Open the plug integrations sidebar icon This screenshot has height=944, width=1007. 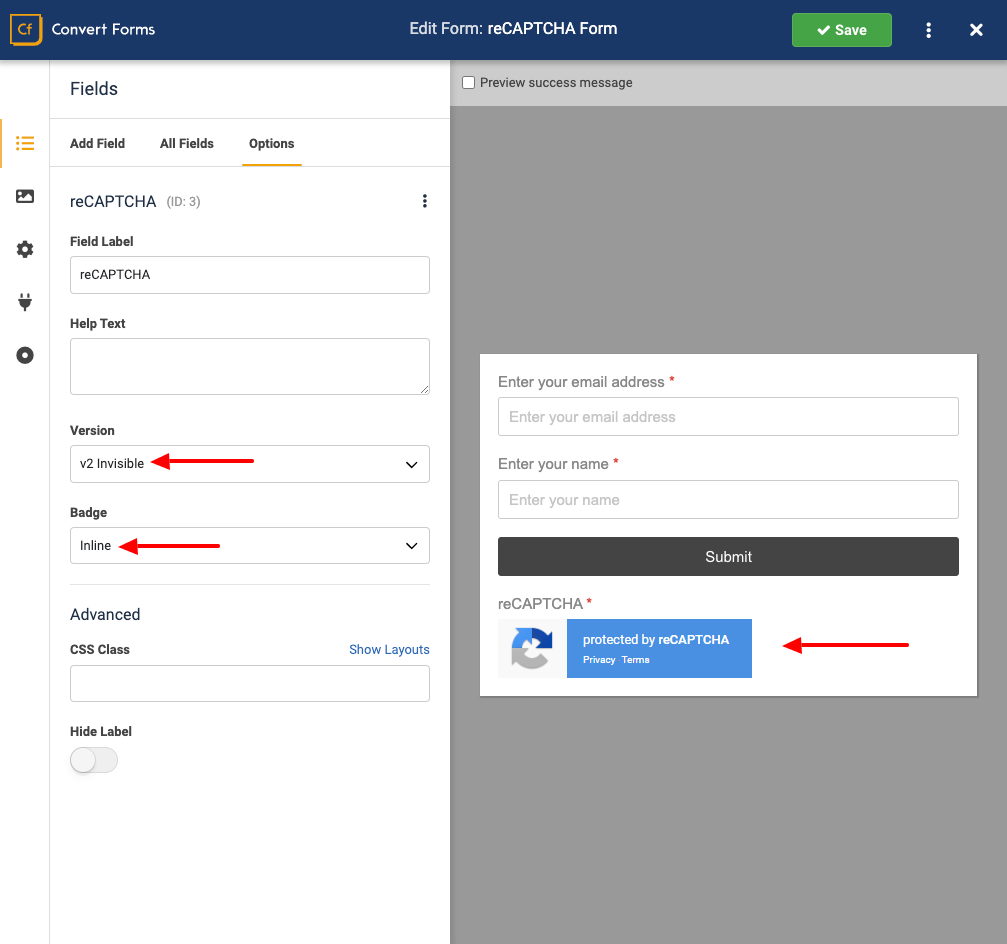point(25,302)
